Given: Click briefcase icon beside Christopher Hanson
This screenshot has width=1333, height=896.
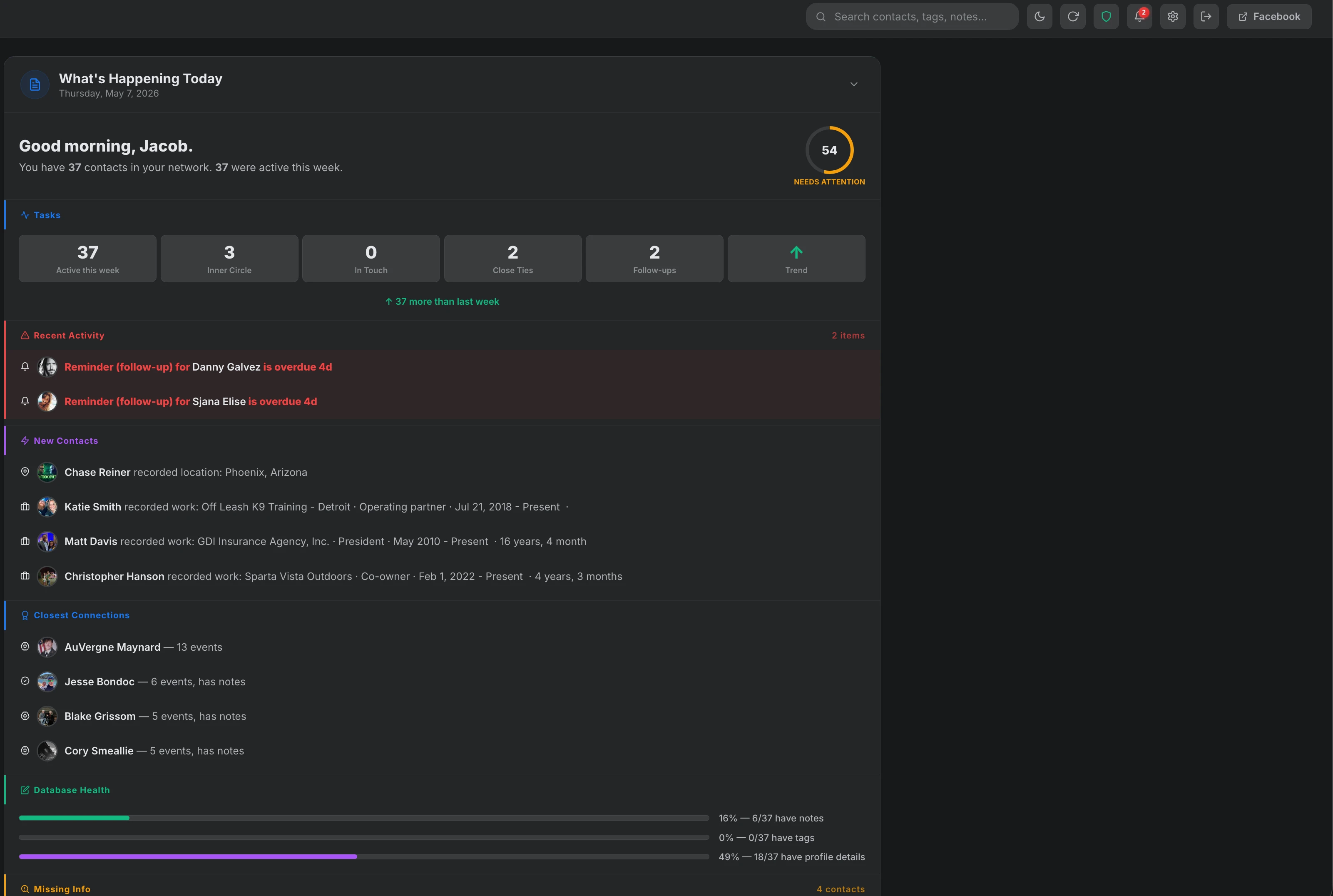Looking at the screenshot, I should click(x=25, y=576).
